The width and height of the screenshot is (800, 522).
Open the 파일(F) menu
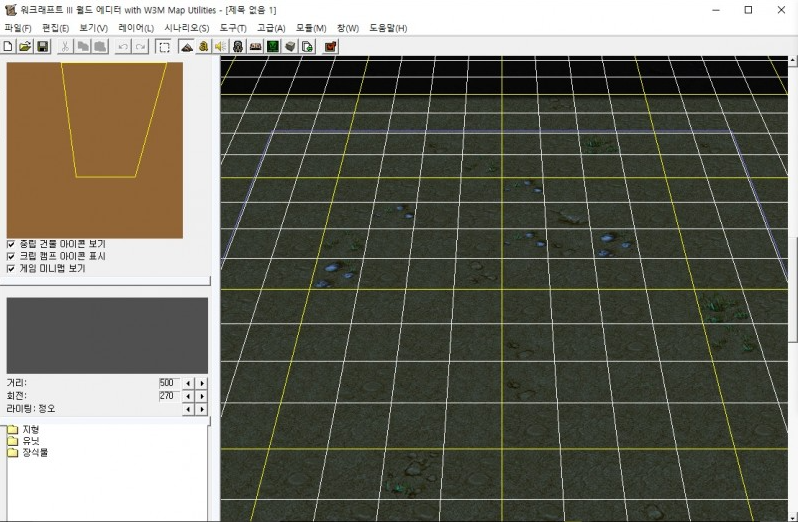click(x=18, y=28)
